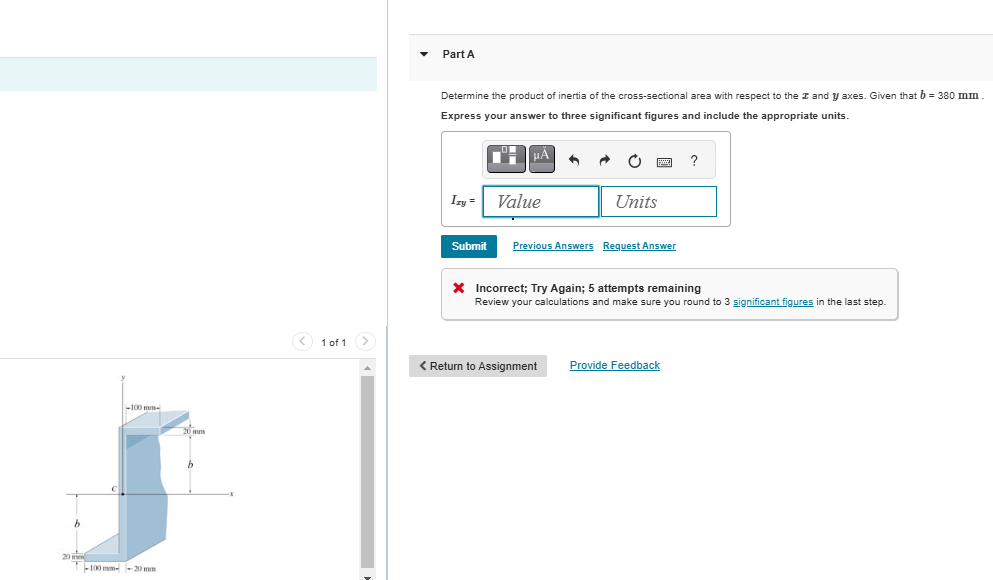Click the red incorrect X icon
The image size is (993, 580).
(x=459, y=288)
